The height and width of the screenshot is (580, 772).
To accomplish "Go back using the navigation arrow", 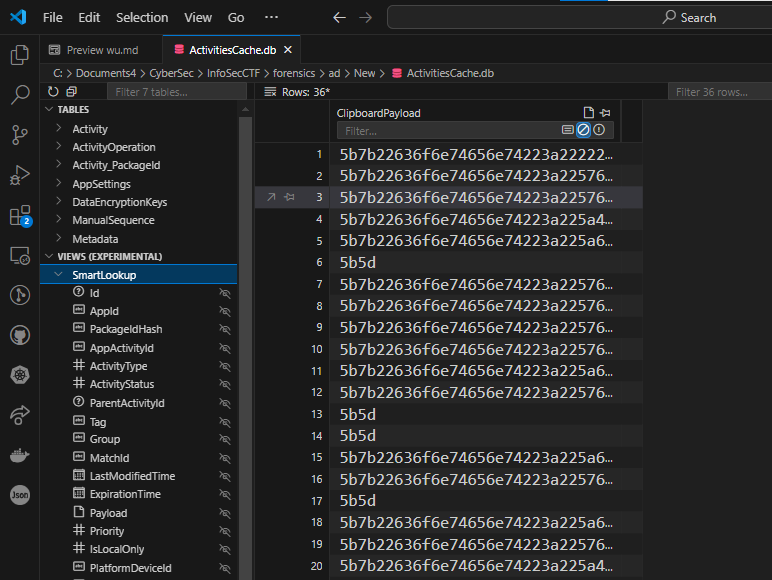I will click(x=339, y=17).
